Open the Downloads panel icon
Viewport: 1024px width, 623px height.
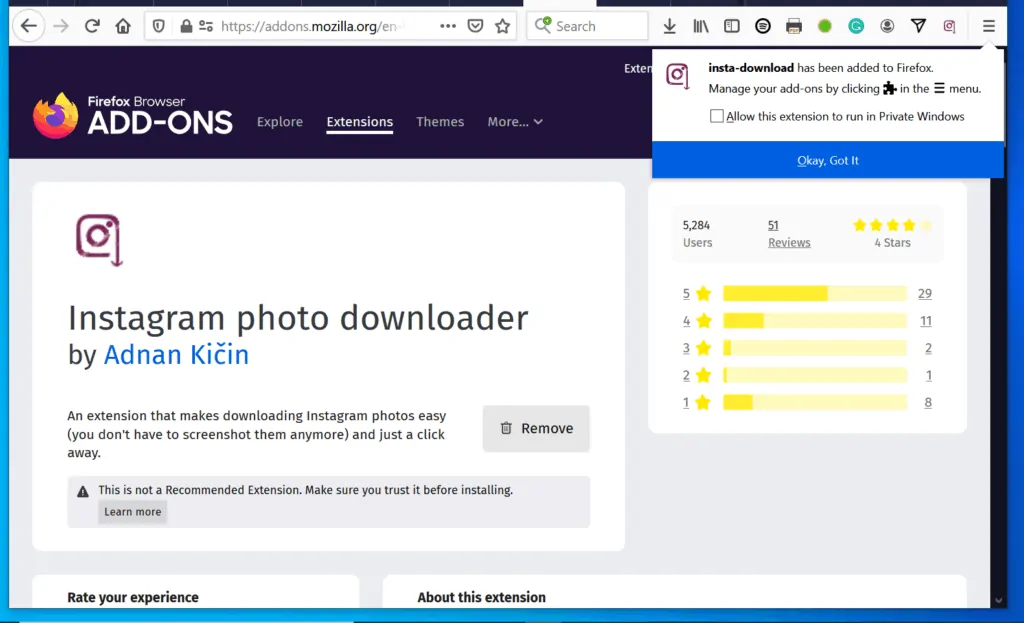[668, 26]
